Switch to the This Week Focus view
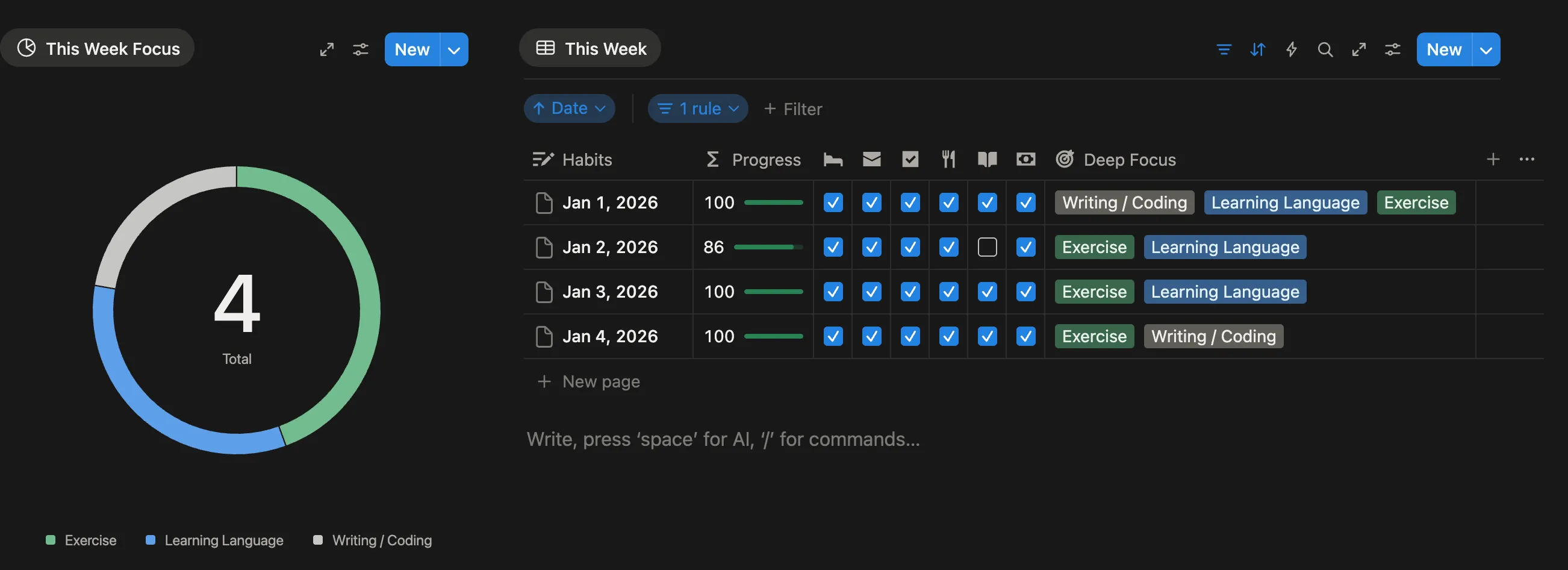 pos(98,48)
